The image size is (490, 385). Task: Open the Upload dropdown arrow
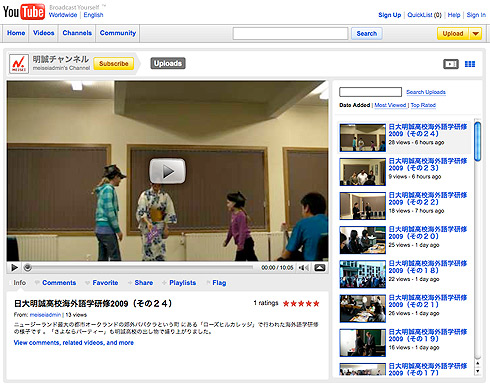[475, 33]
